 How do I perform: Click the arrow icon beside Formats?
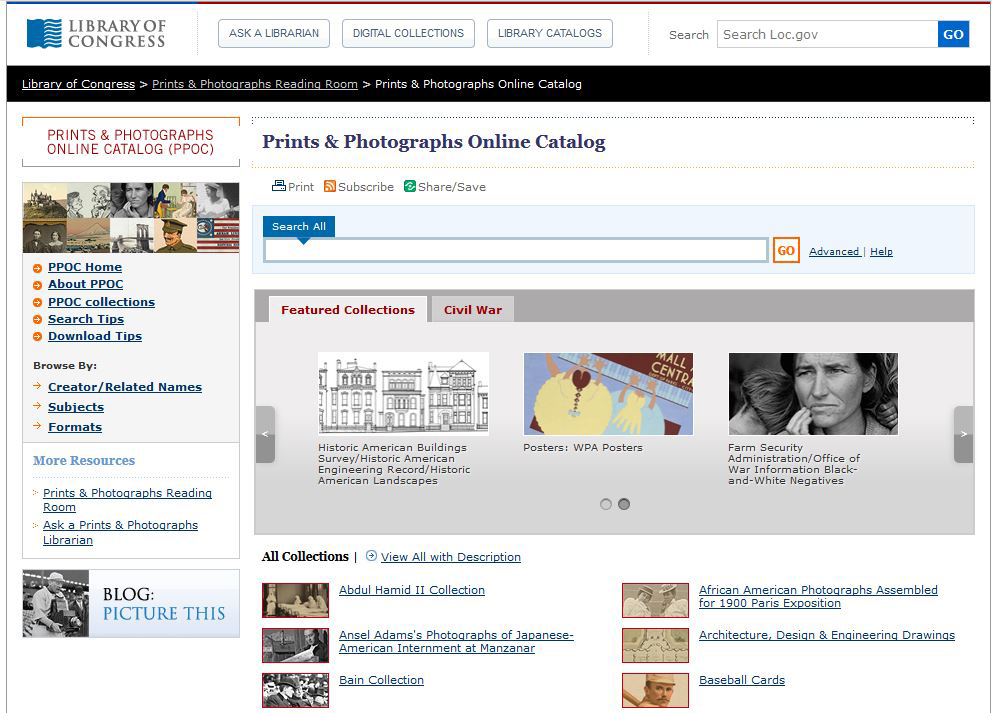pyautogui.click(x=37, y=426)
